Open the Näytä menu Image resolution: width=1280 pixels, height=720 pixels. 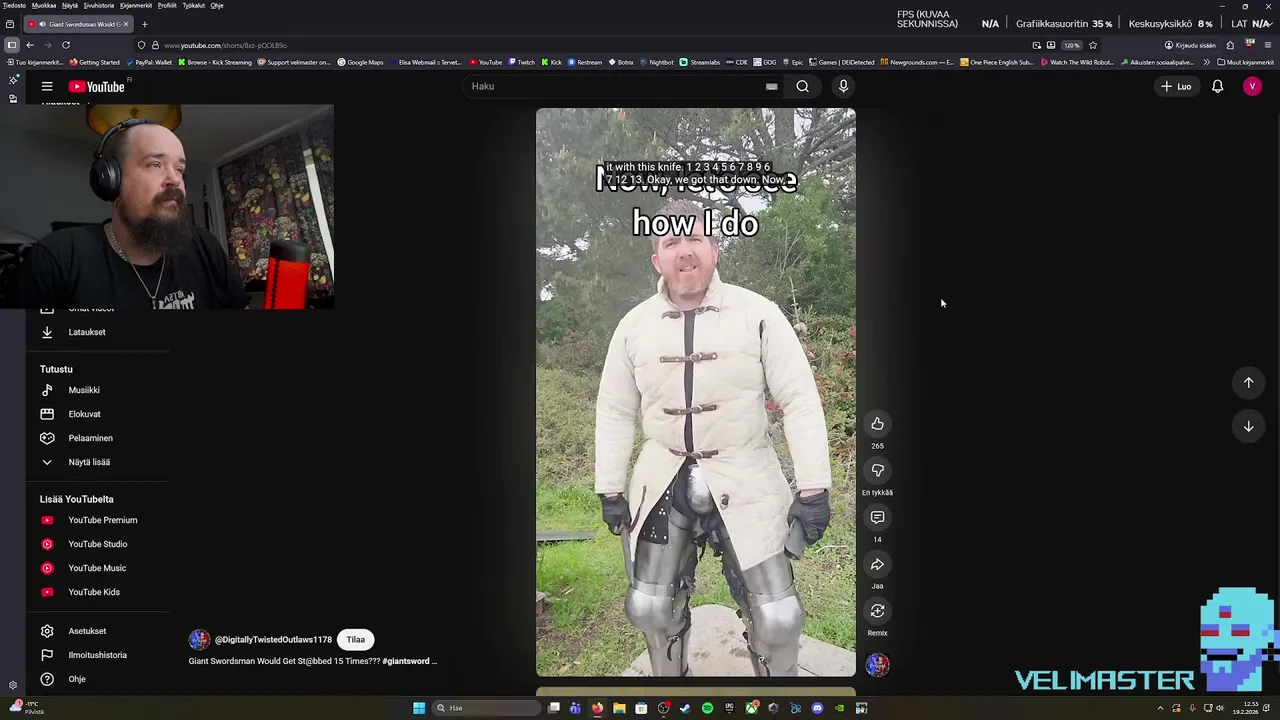pyautogui.click(x=70, y=5)
